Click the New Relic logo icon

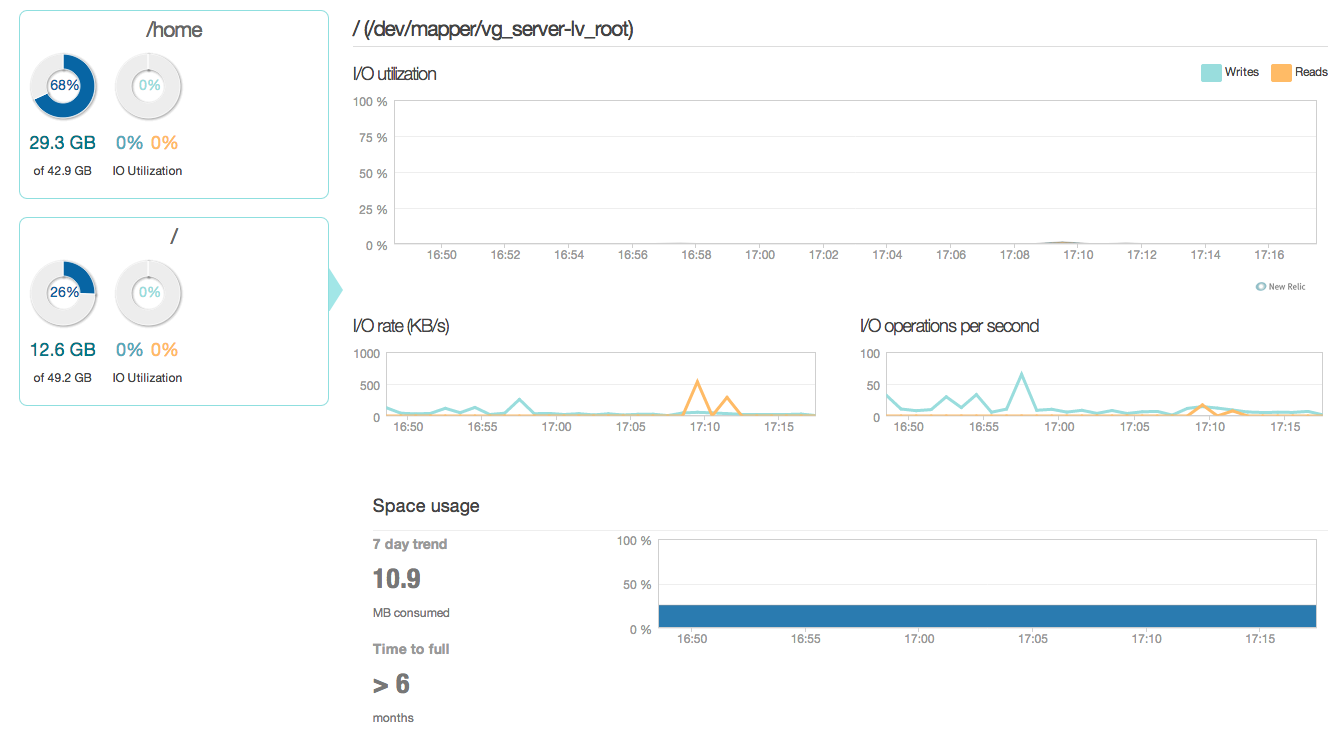1261,287
